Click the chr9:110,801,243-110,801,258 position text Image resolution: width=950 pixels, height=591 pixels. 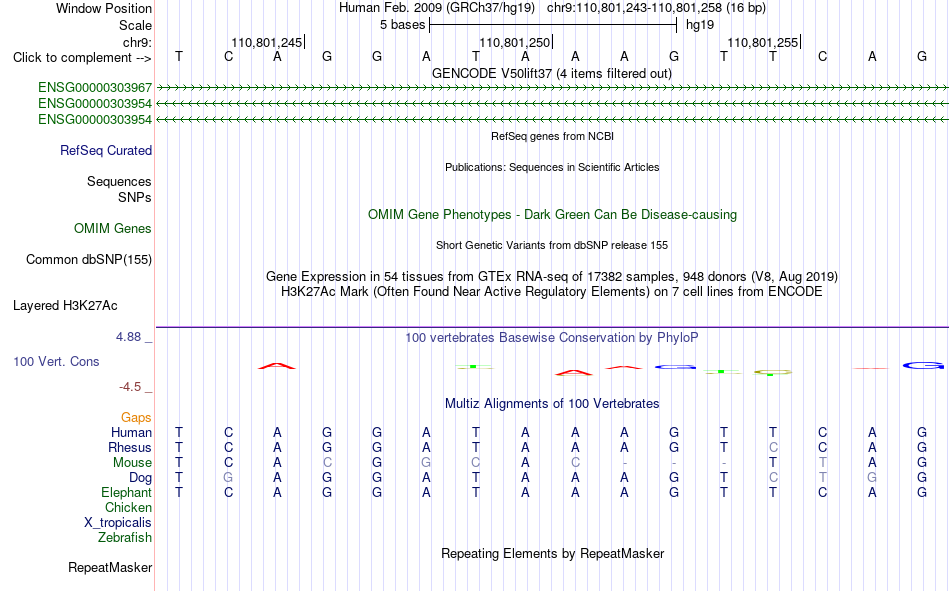656,8
